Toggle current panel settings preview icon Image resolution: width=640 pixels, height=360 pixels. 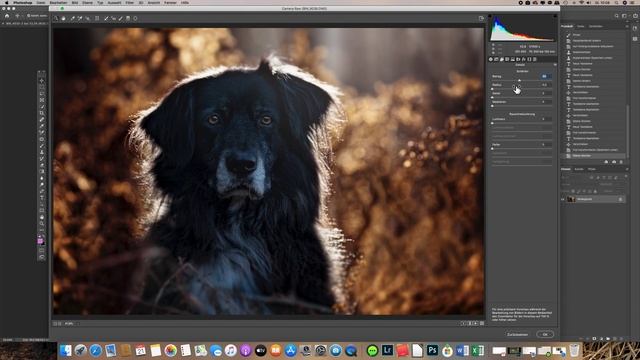[x=482, y=323]
